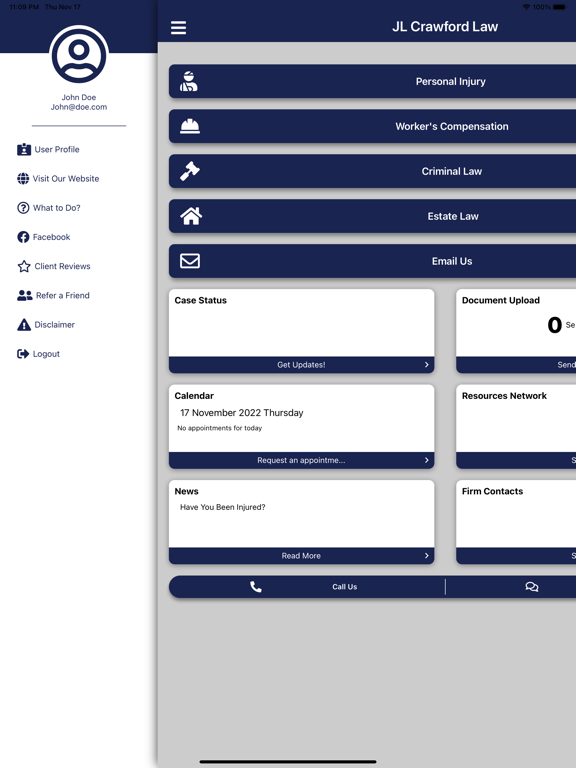This screenshot has height=768, width=576.
Task: Choose Logout from the sidebar
Action: pos(38,354)
